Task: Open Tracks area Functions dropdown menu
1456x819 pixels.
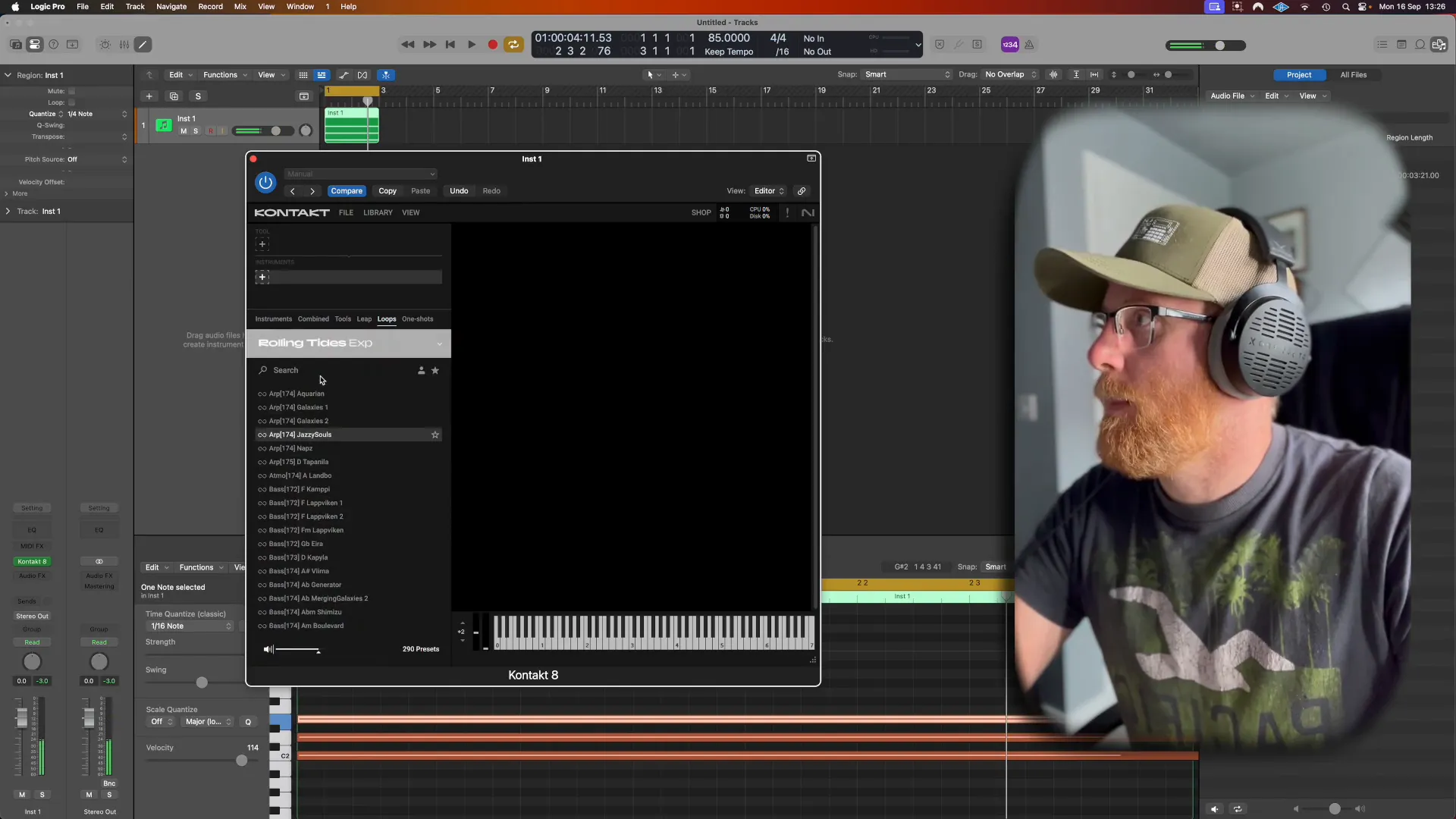Action: pos(225,75)
